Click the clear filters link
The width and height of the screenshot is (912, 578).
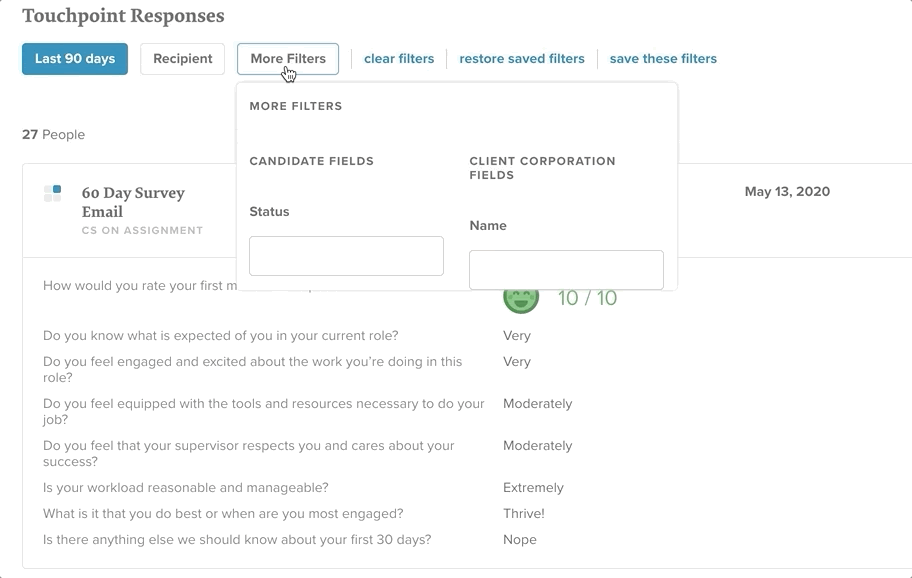(399, 59)
